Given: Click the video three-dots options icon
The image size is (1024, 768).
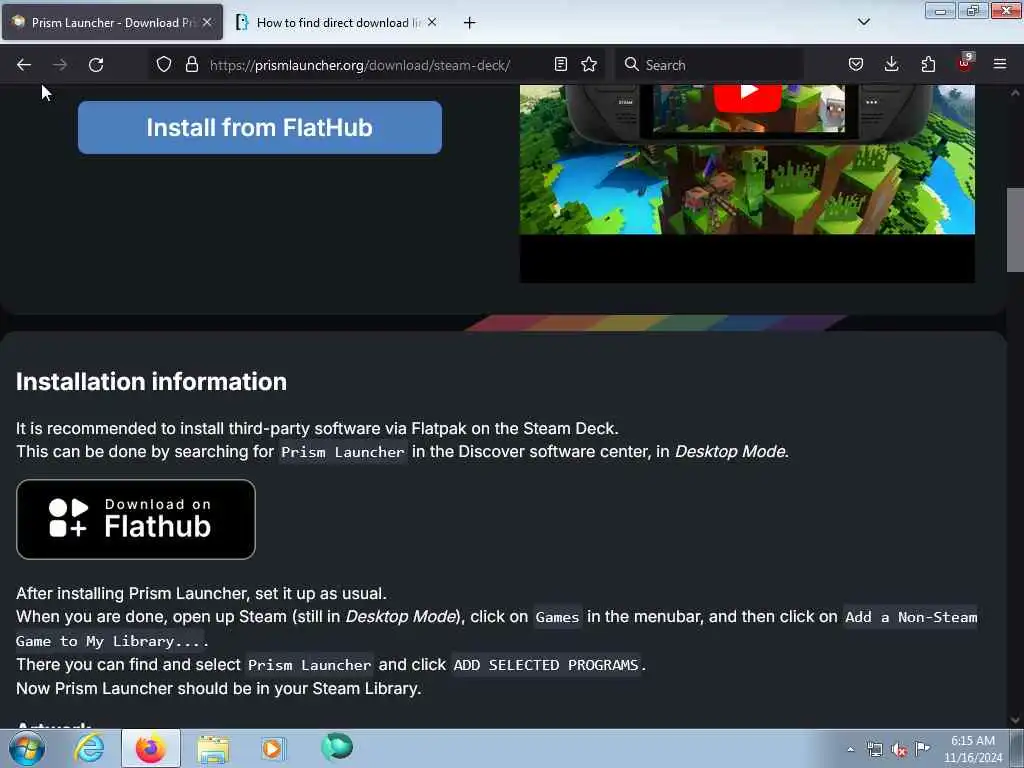Looking at the screenshot, I should coord(871,102).
